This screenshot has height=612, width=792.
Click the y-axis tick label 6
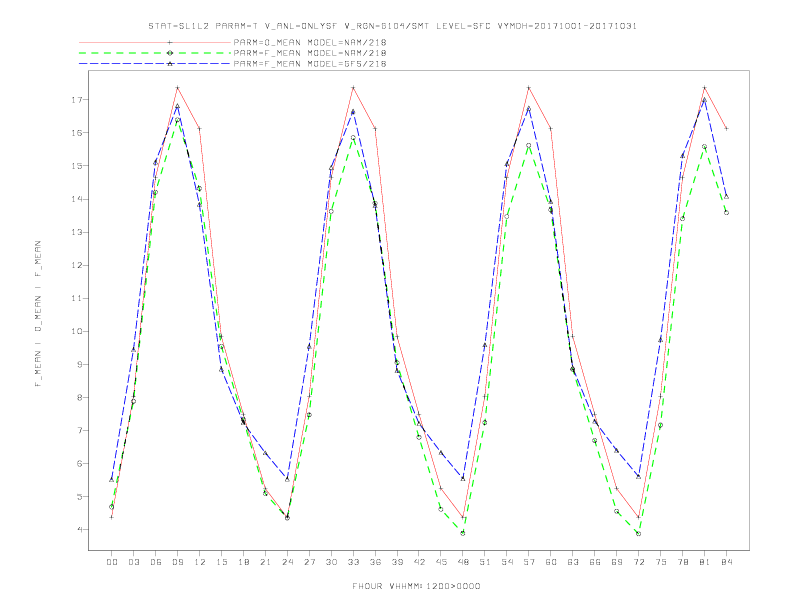click(x=79, y=464)
